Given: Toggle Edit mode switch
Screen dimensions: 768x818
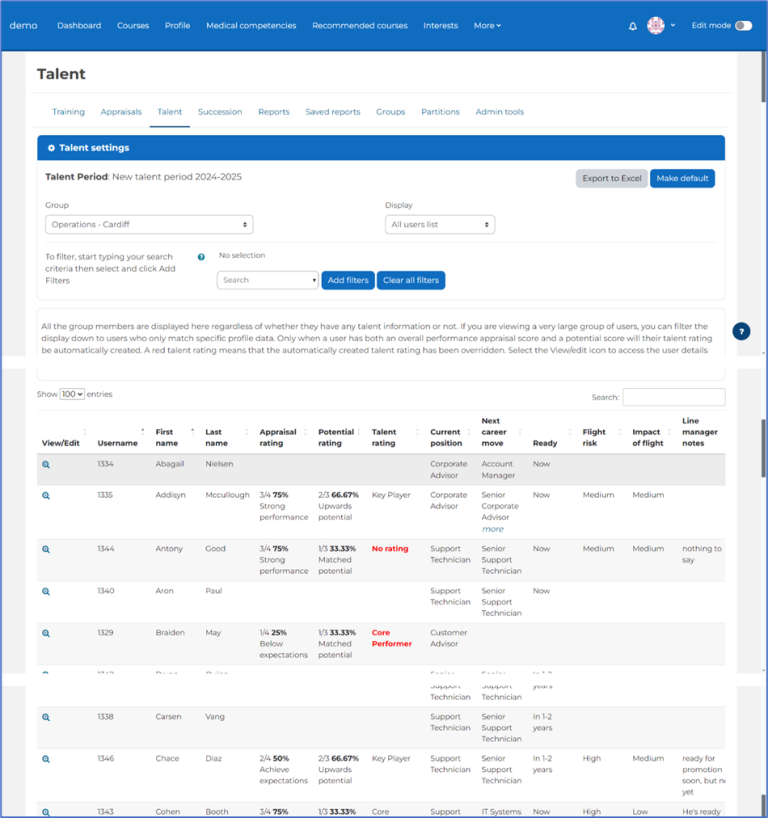Looking at the screenshot, I should (x=743, y=26).
